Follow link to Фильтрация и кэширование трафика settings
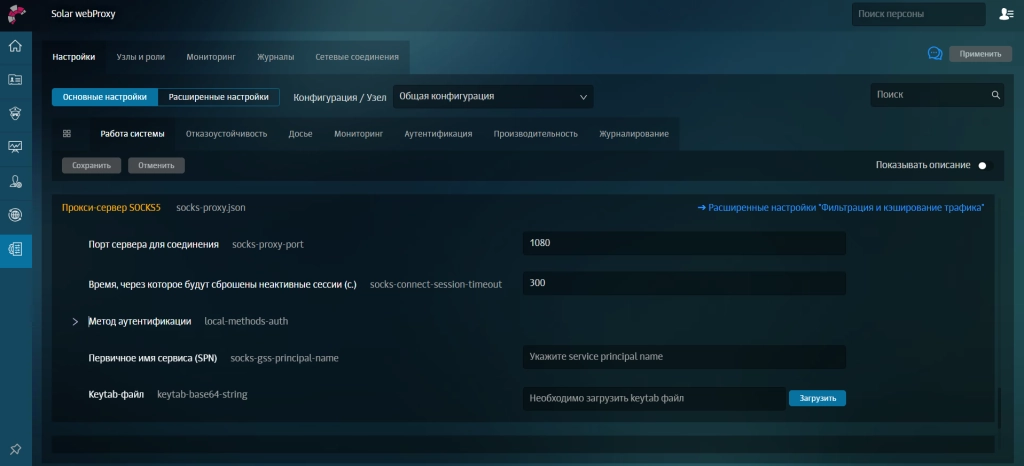The height and width of the screenshot is (466, 1024). (x=840, y=208)
